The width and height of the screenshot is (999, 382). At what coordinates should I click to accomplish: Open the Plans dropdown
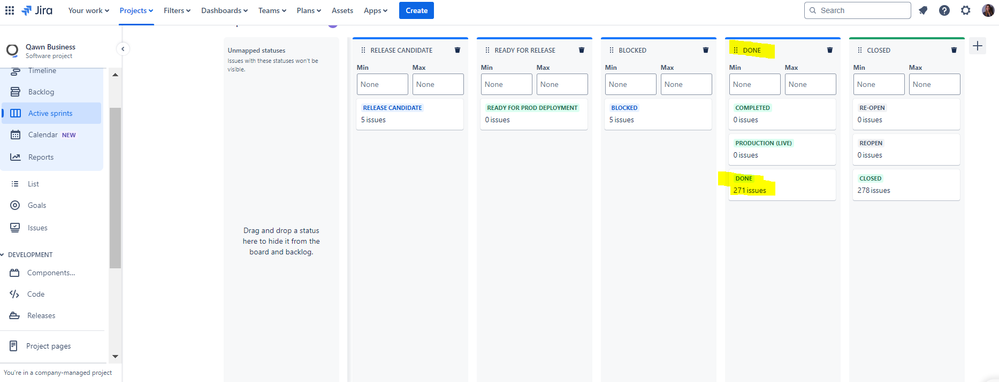[309, 10]
